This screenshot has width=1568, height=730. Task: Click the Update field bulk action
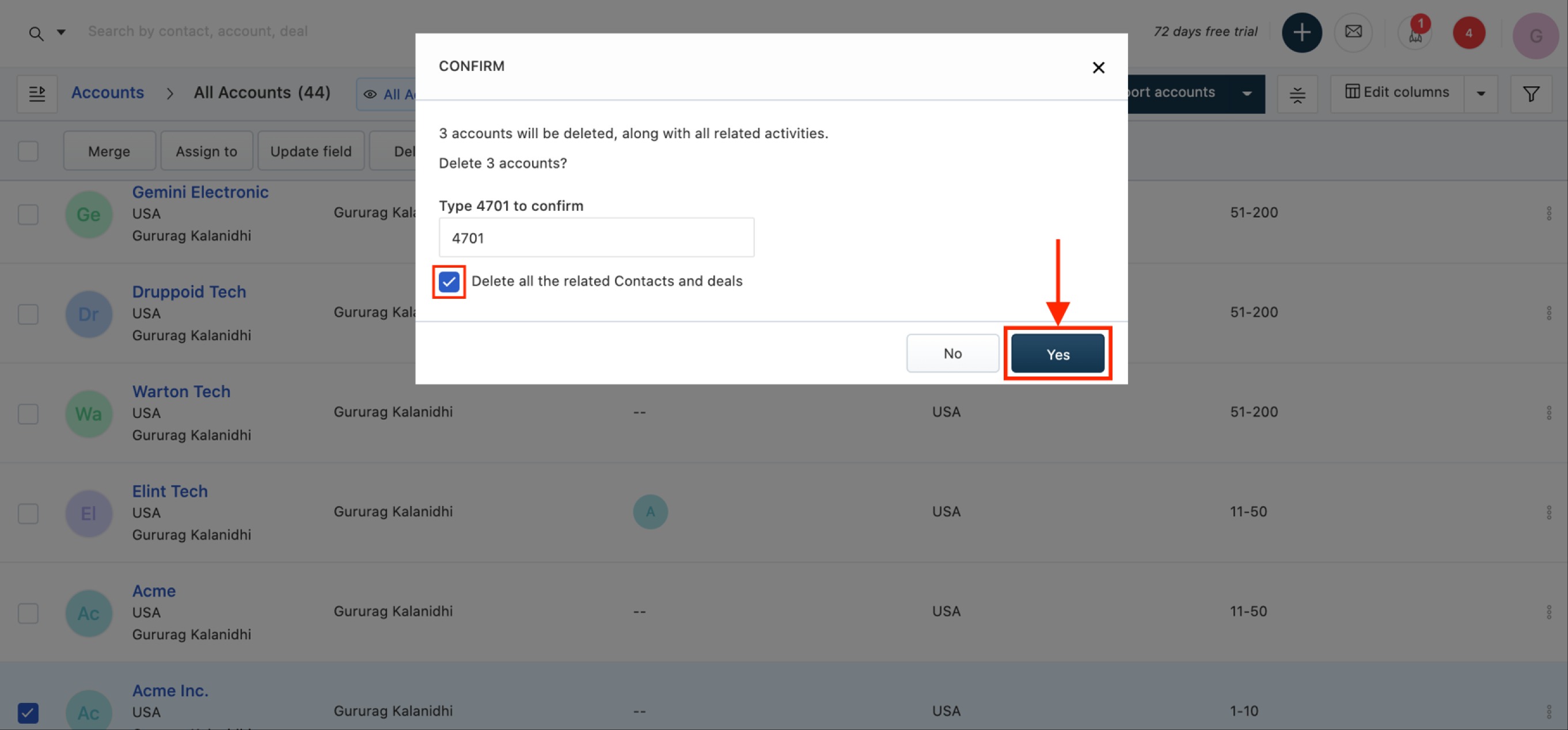tap(310, 151)
